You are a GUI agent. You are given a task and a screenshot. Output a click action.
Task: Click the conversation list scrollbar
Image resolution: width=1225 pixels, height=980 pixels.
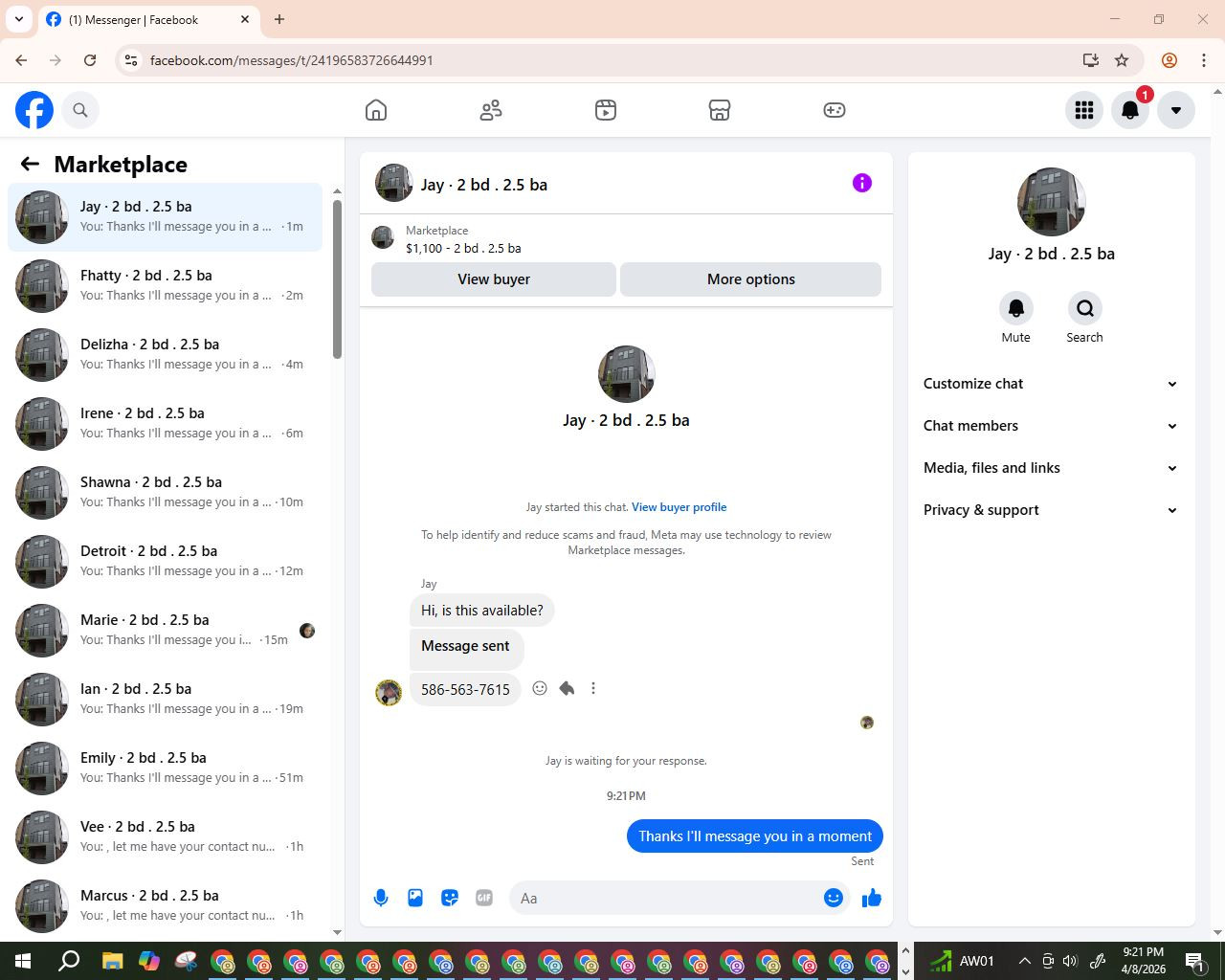[337, 279]
